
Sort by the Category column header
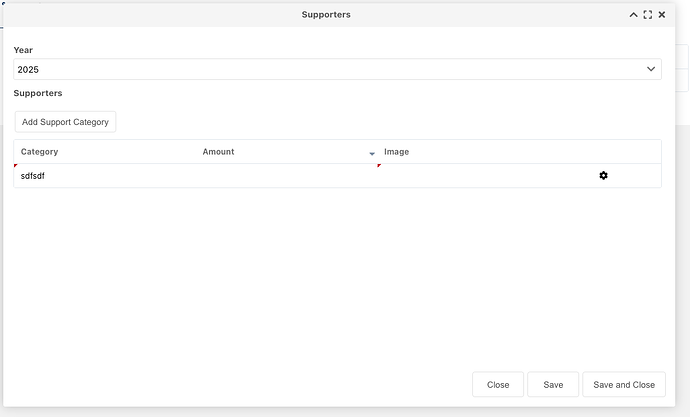click(x=40, y=152)
